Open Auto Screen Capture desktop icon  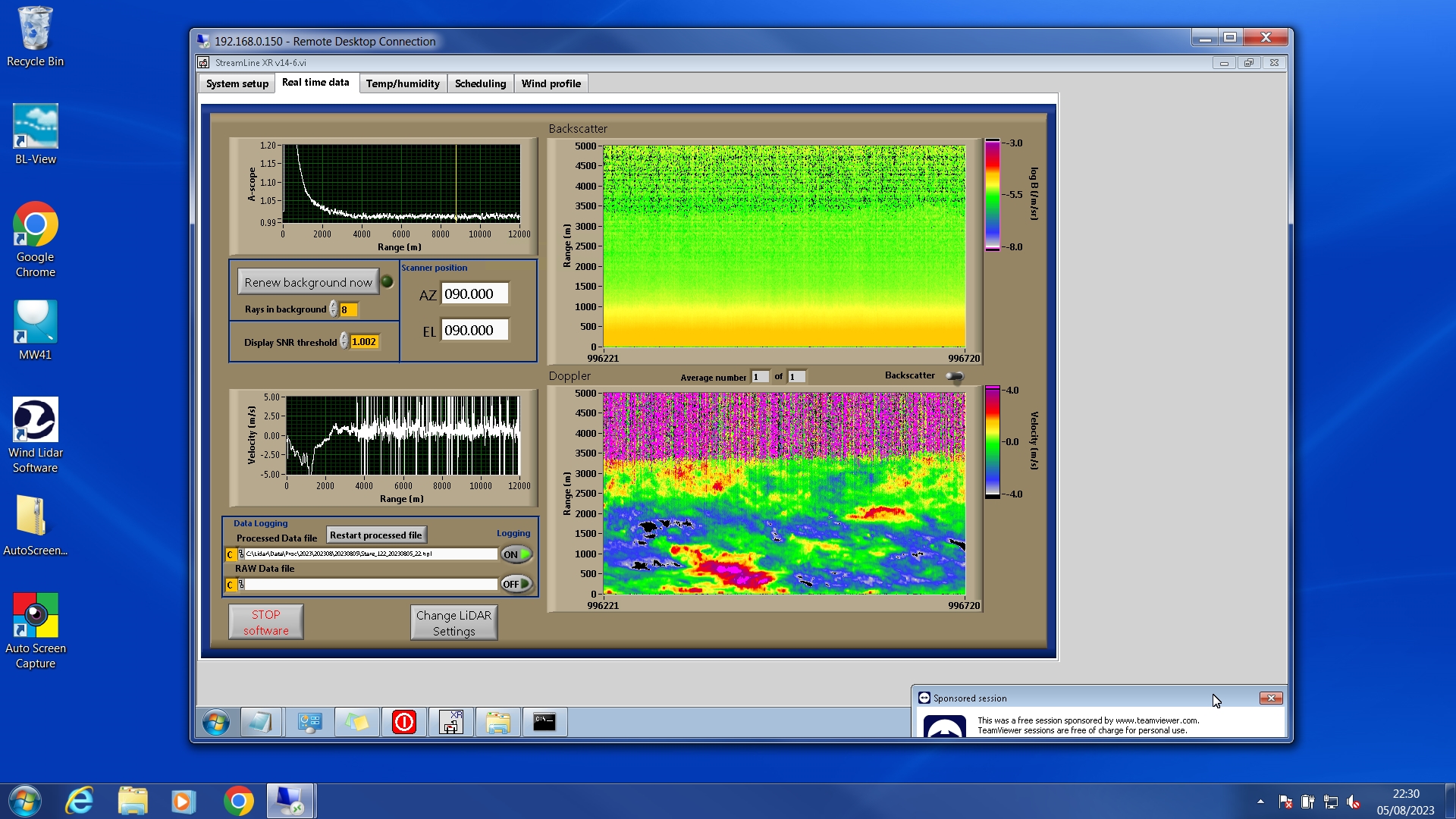pos(35,630)
